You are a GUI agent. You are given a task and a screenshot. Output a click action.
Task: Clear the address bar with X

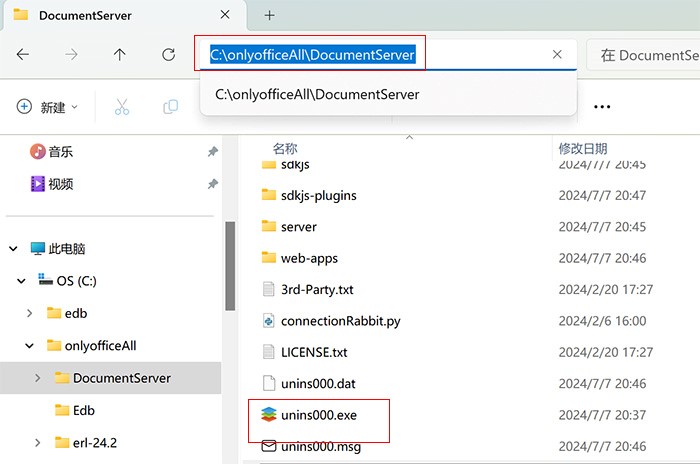pyautogui.click(x=557, y=54)
